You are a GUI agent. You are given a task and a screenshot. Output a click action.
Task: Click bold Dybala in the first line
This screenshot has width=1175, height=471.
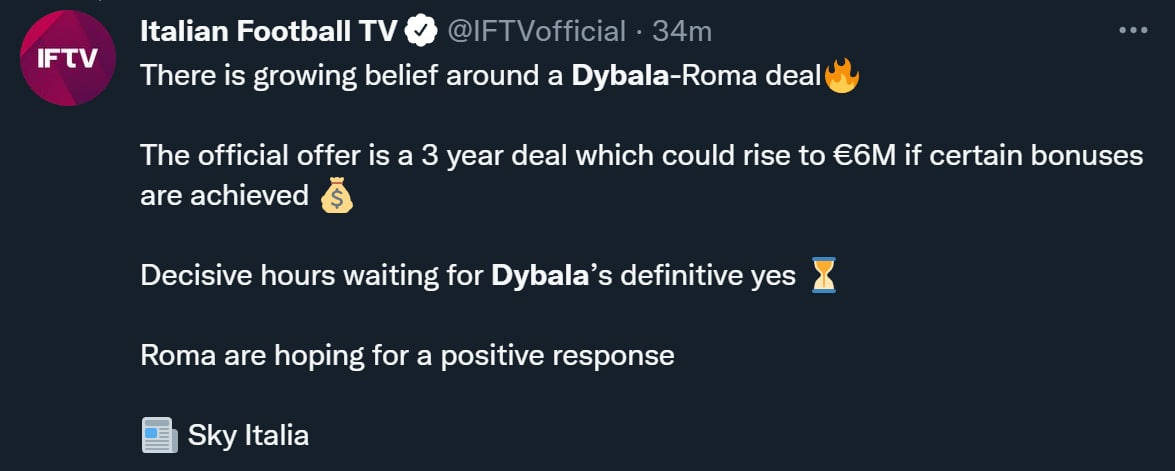click(x=618, y=76)
